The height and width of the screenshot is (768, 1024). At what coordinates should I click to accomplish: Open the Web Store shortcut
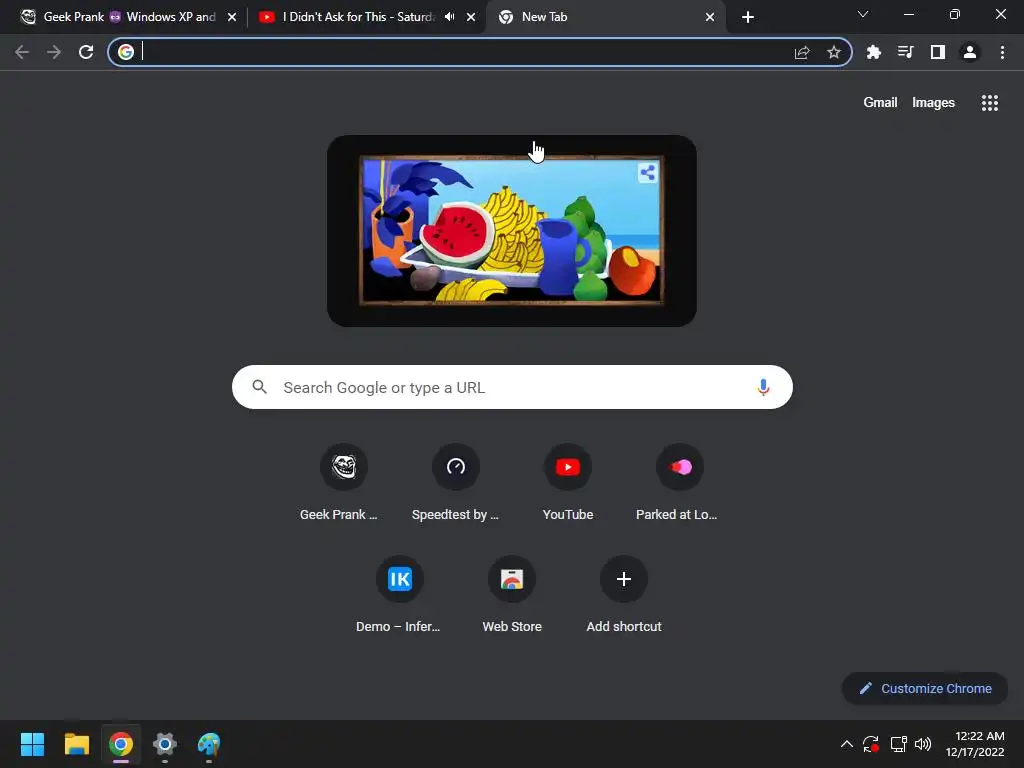click(512, 595)
